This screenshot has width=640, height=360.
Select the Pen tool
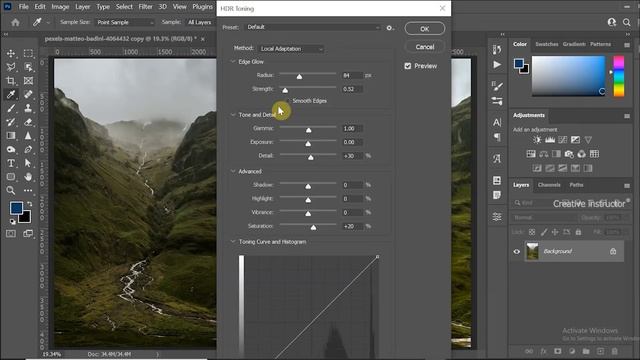point(28,149)
